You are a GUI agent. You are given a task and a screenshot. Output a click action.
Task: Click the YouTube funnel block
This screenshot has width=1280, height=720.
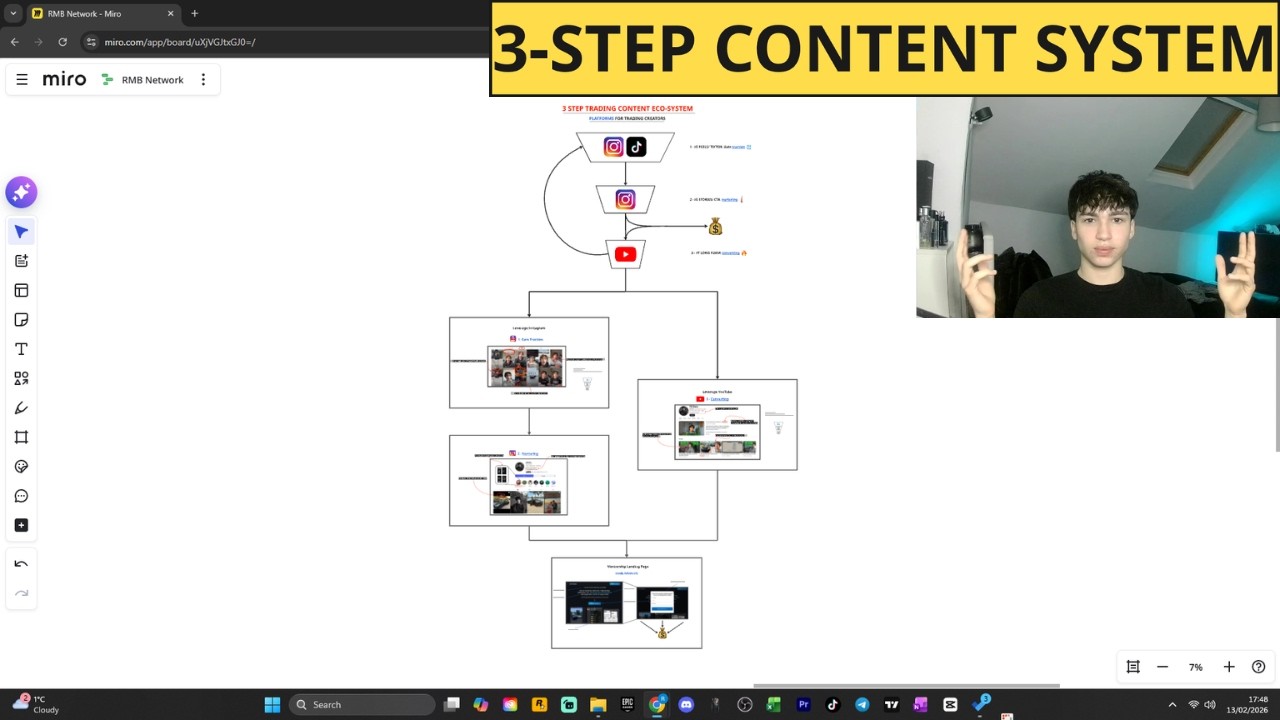(625, 254)
